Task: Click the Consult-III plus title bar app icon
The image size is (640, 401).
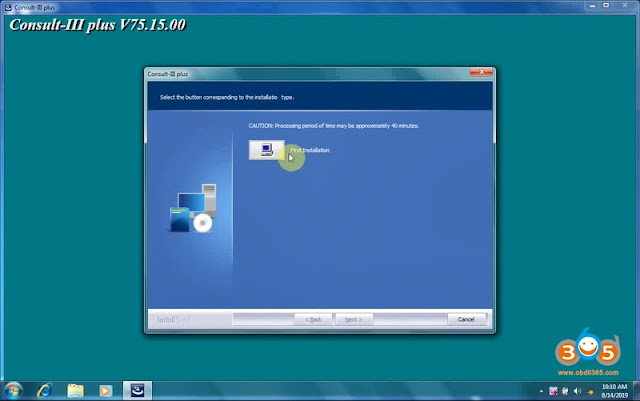Action: [8, 7]
